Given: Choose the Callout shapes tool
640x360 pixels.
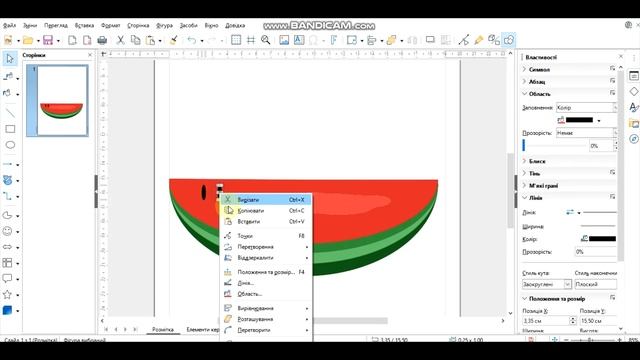Looking at the screenshot, I should click(7, 279).
